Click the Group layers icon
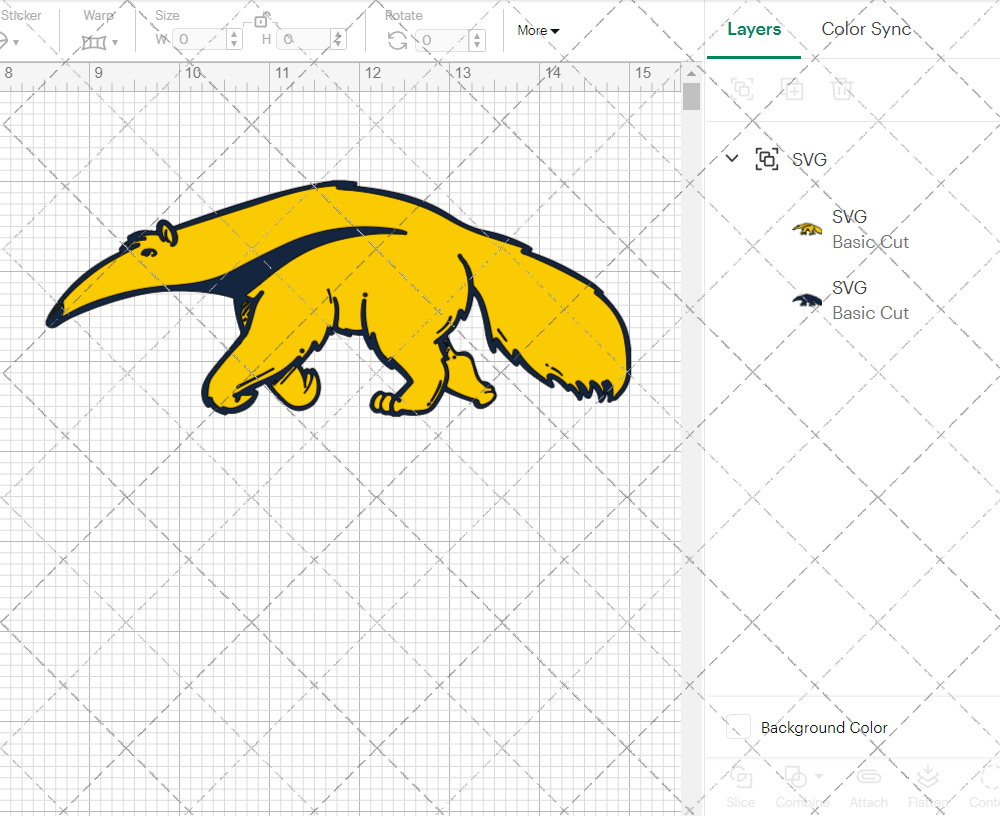Viewport: 1000px width, 816px height. point(742,89)
